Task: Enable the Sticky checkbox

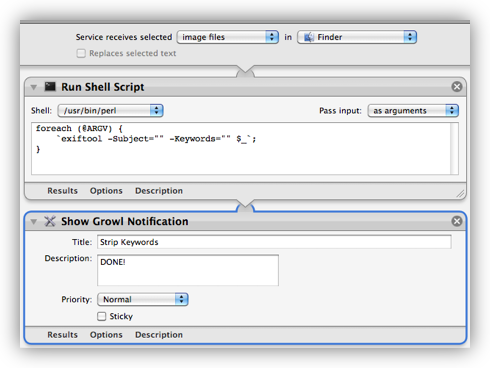Action: point(102,316)
